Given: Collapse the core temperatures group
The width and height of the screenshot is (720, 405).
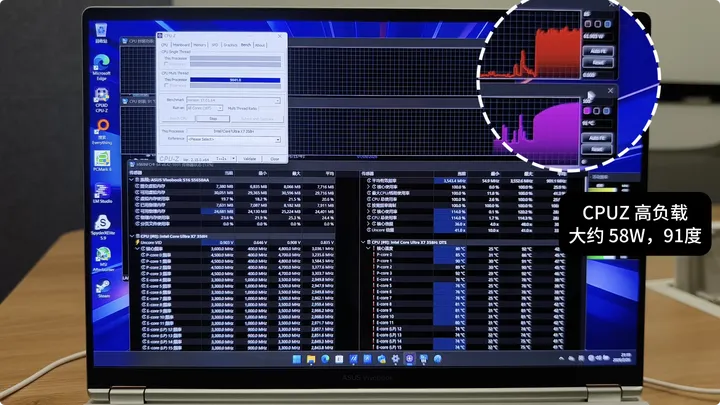Looking at the screenshot, I should point(369,248).
